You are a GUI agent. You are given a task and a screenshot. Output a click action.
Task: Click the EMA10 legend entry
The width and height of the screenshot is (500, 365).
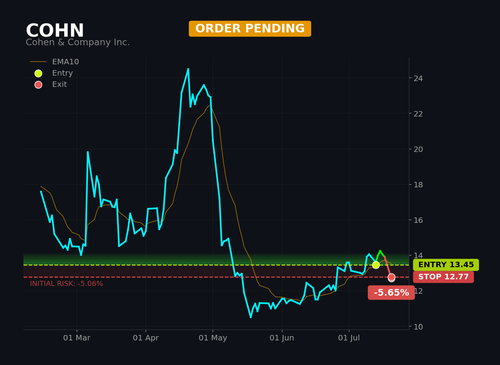[x=55, y=62]
